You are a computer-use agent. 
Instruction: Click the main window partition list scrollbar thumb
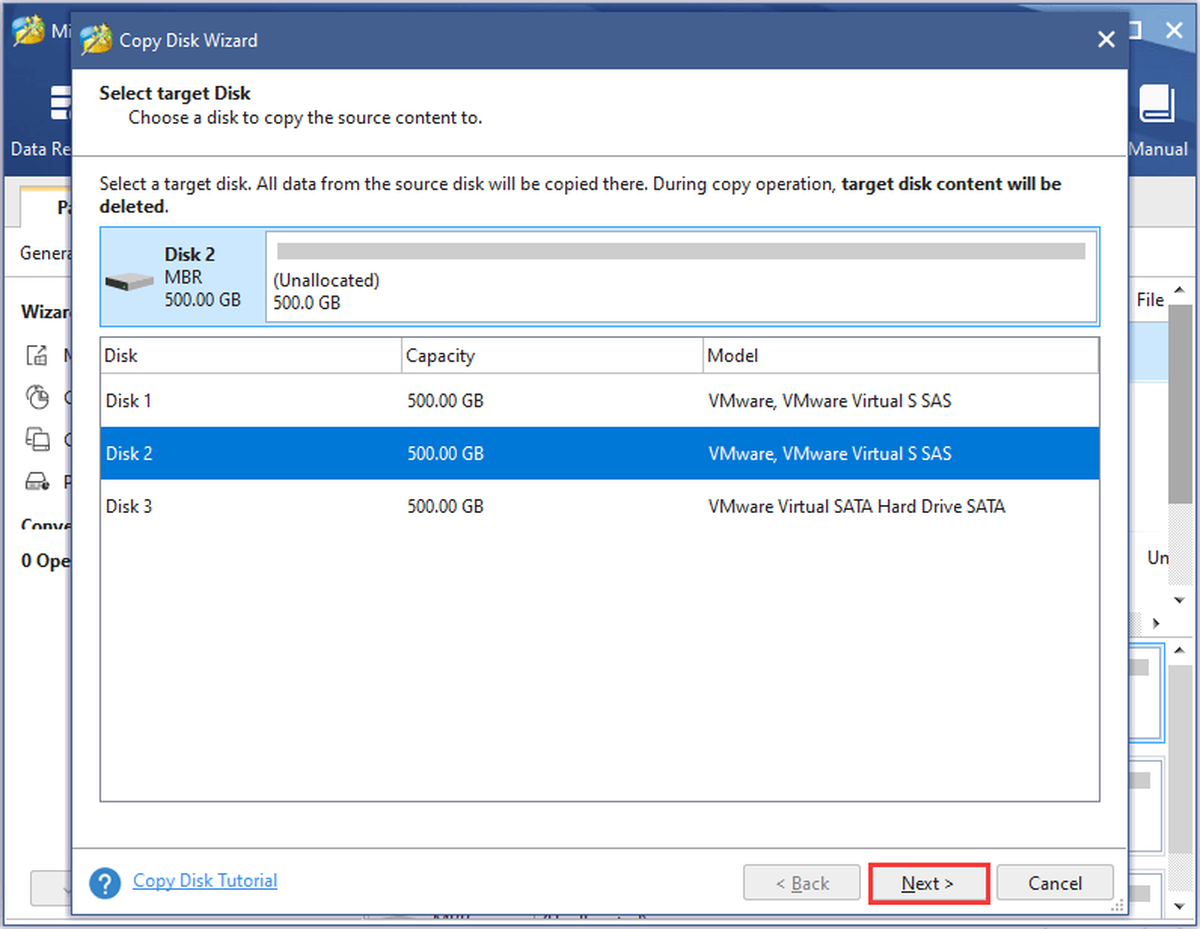[x=1179, y=405]
